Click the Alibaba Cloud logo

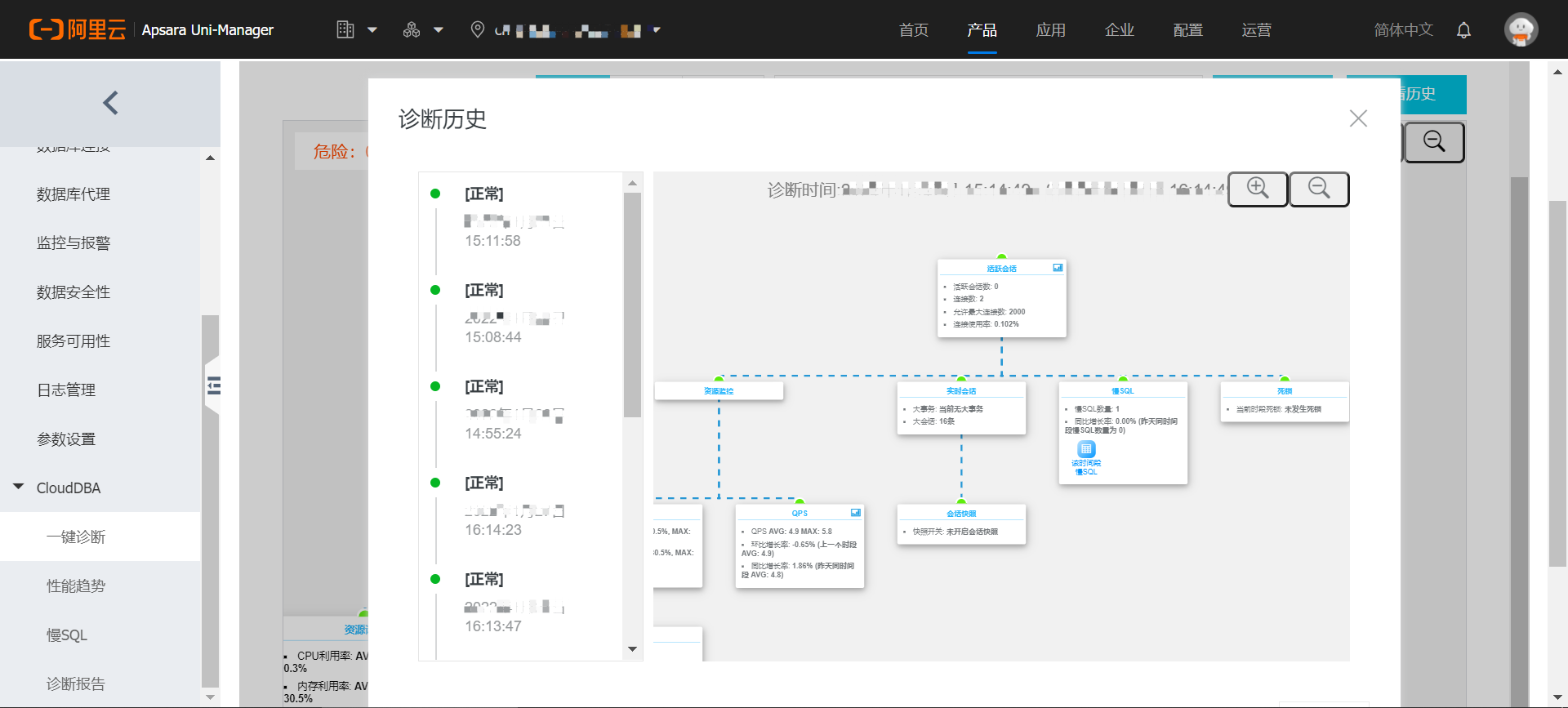click(x=78, y=30)
